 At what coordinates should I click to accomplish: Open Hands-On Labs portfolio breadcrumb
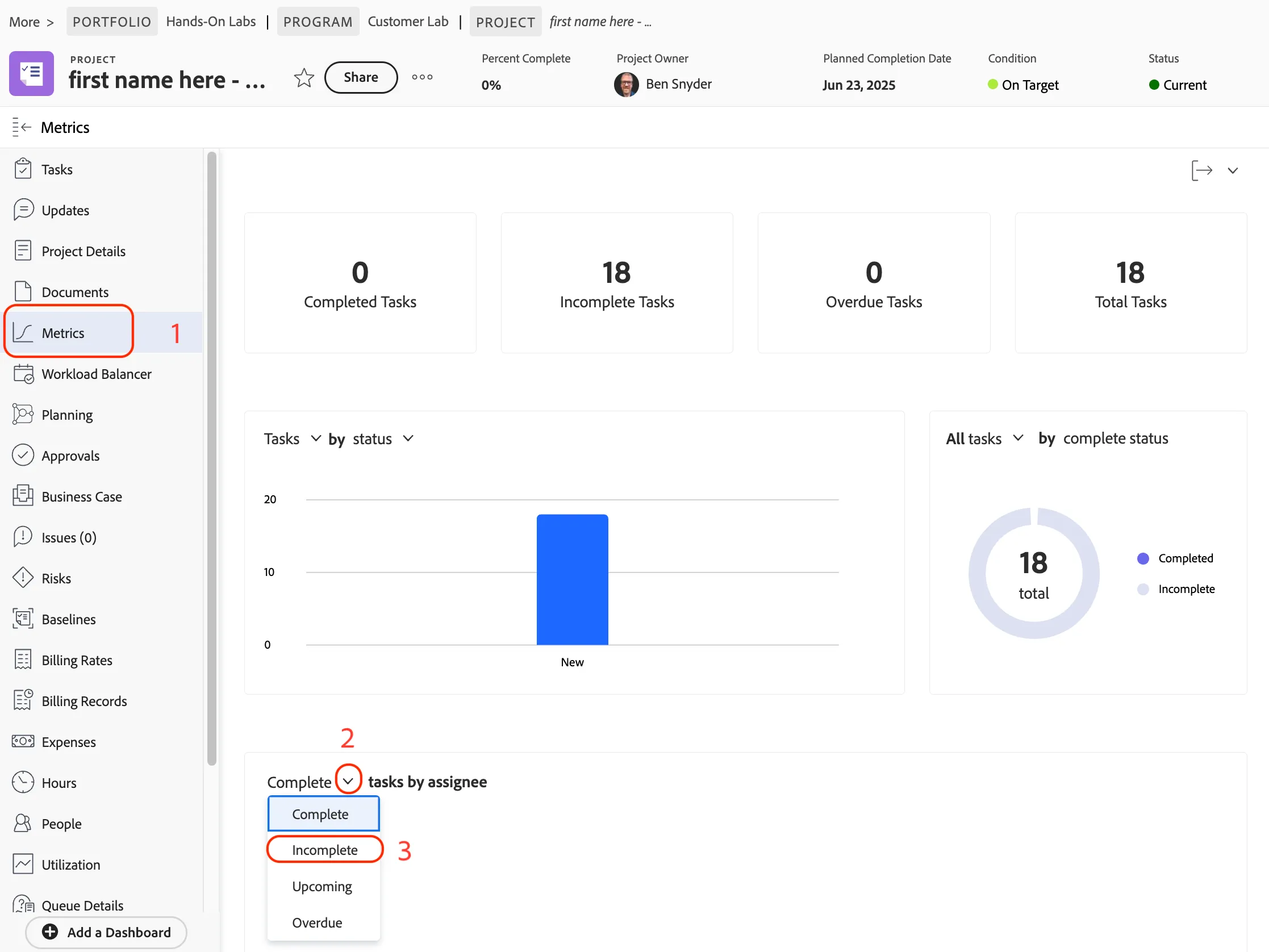(211, 21)
